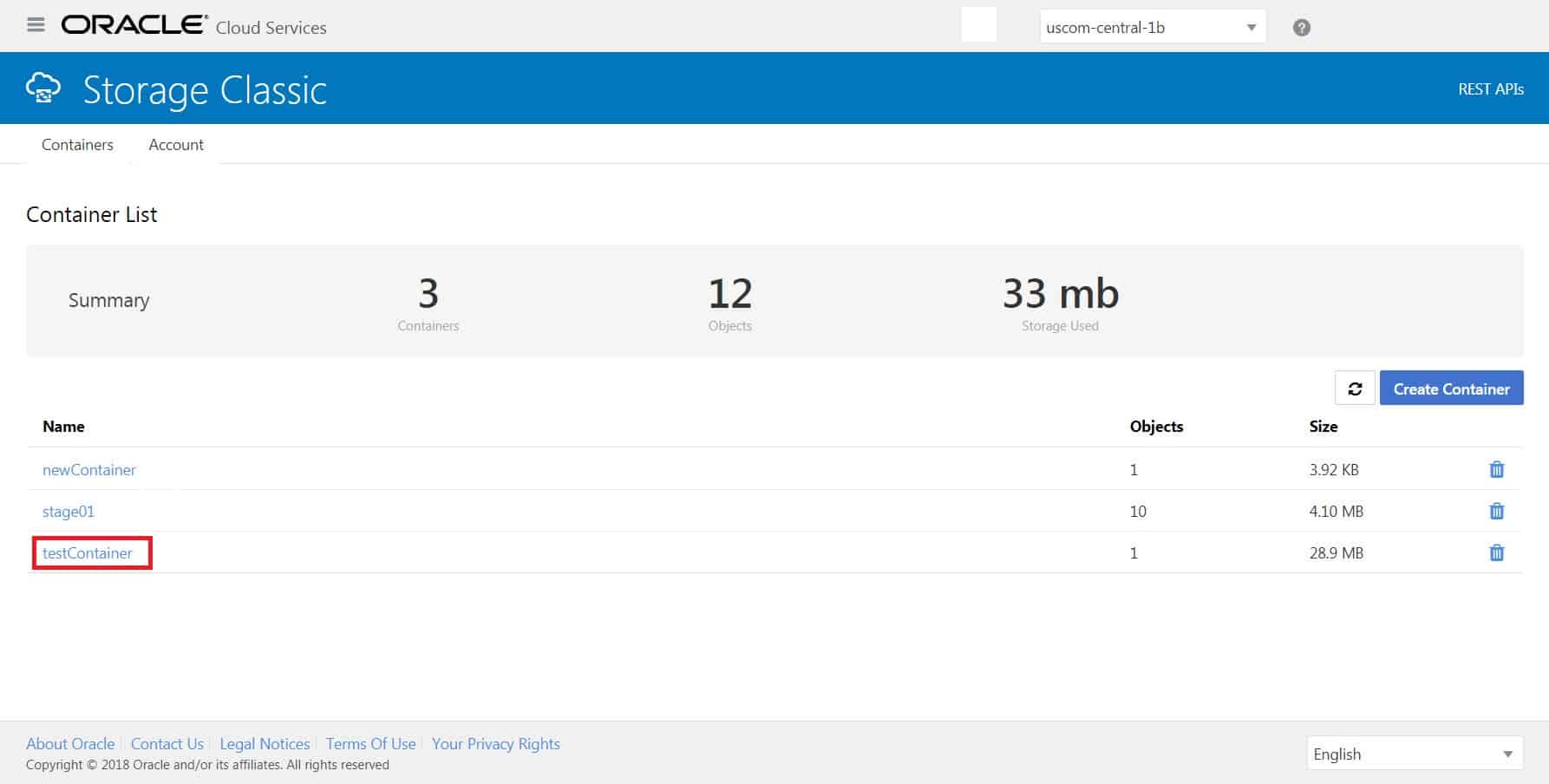Open the hamburger navigation menu
1549x784 pixels.
click(36, 25)
